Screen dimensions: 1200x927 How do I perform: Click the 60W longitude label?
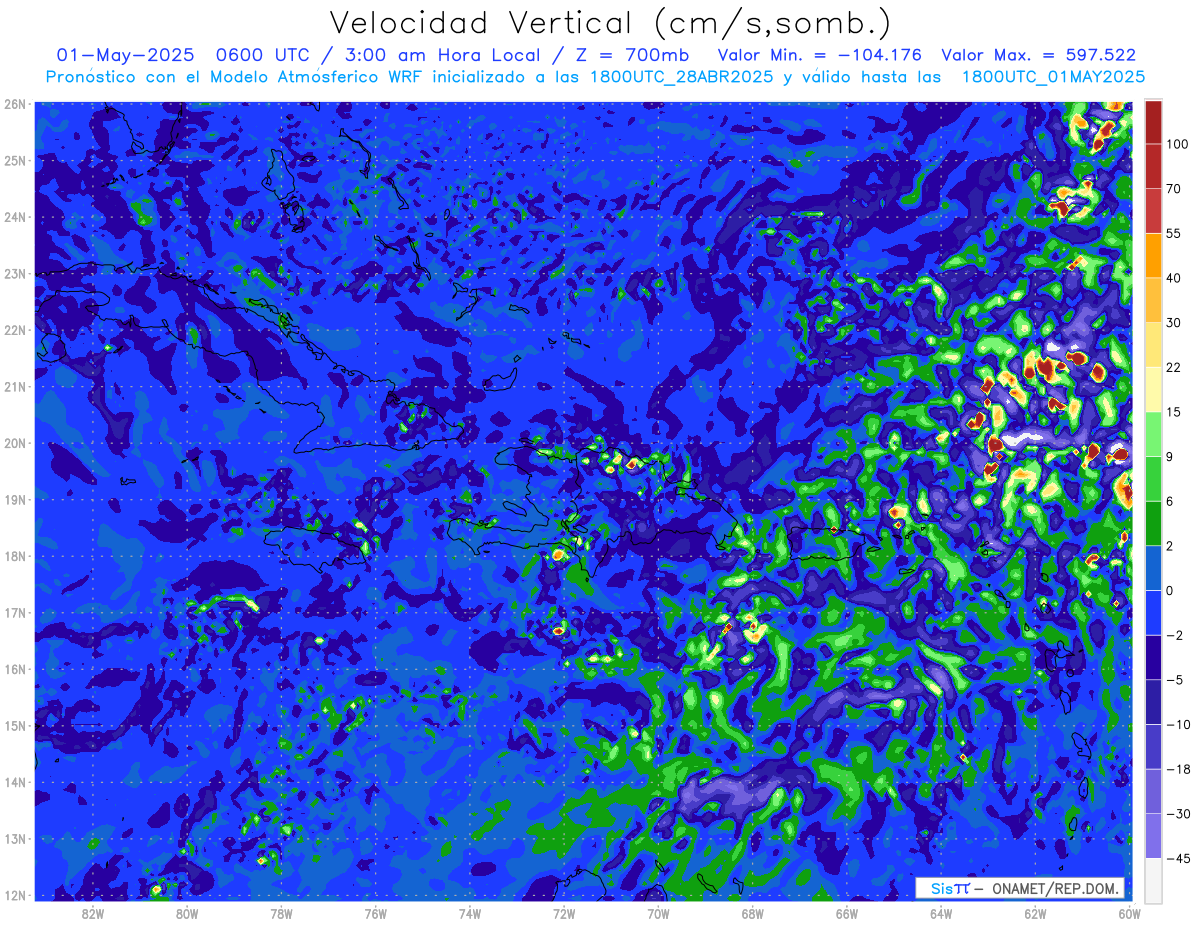(1129, 914)
